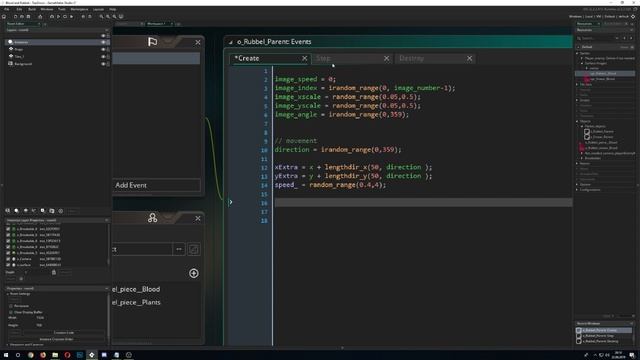
Task: Click the open object icon beside ellipsis
Action: point(194,249)
